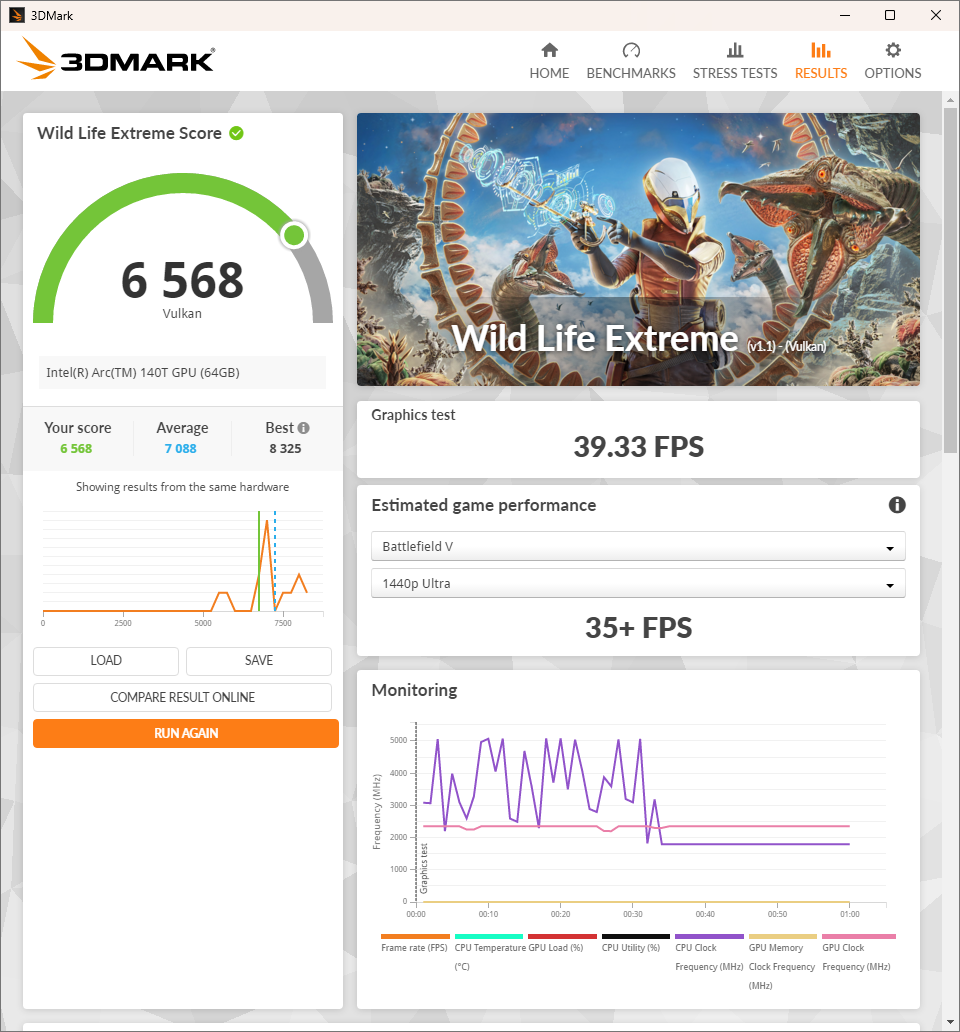Viewport: 960px width, 1032px height.
Task: Click the Results chart icon
Action: [x=821, y=50]
